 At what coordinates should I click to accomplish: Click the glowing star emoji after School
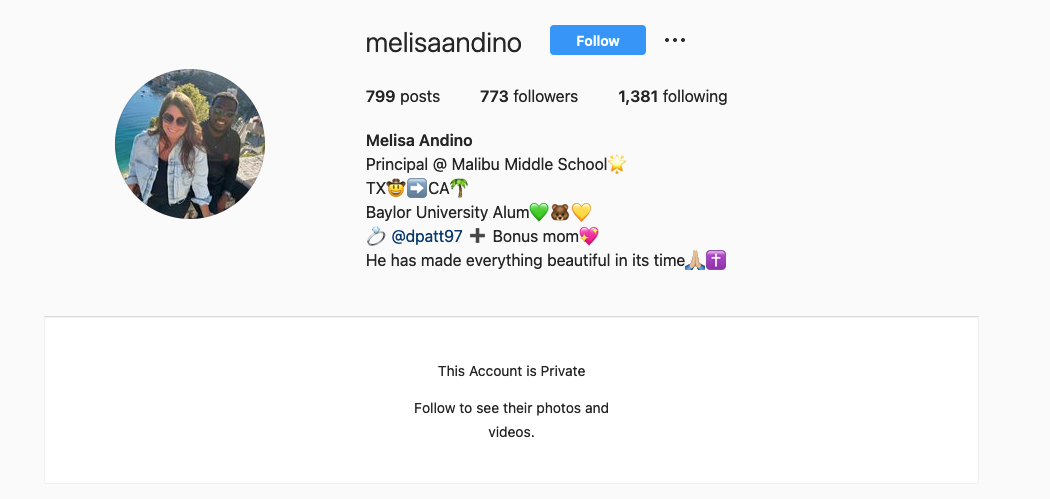click(616, 164)
